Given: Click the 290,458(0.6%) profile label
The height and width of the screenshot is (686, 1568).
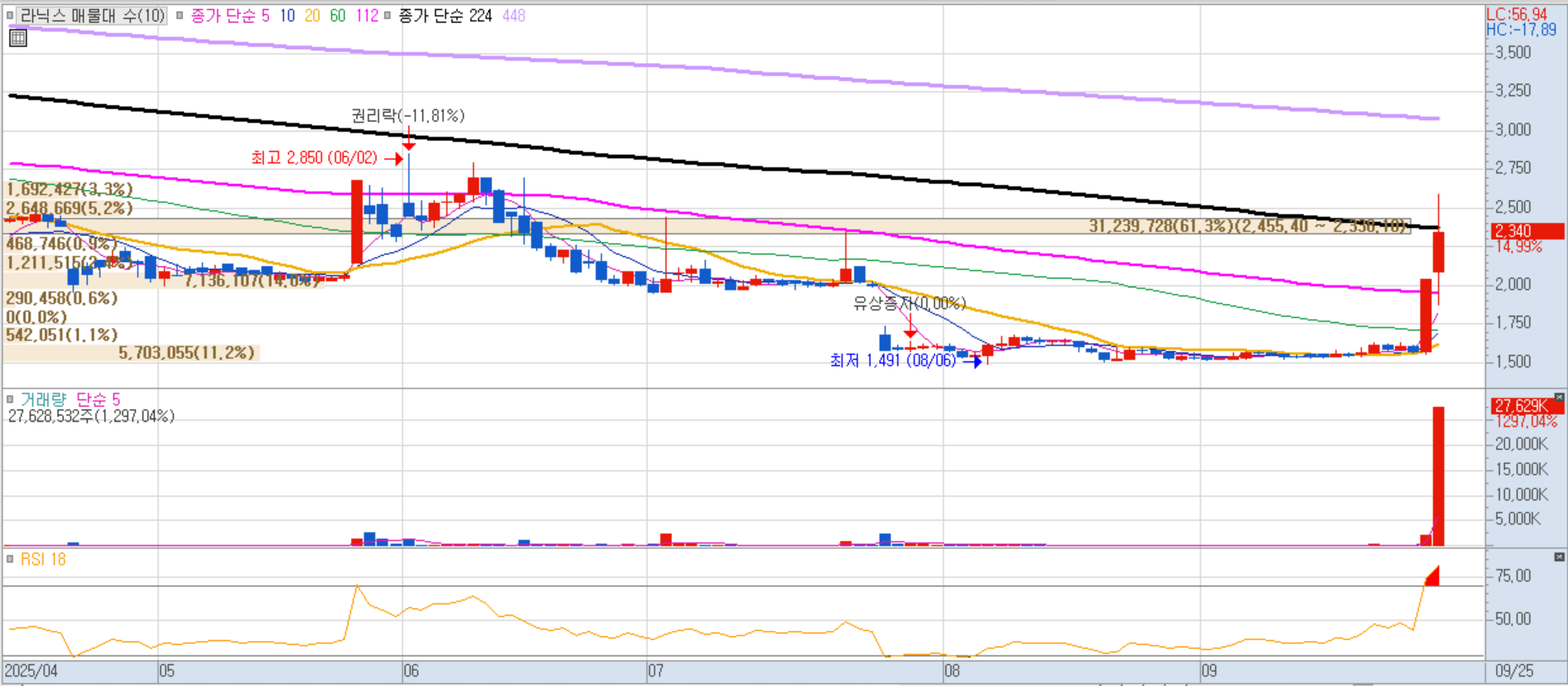Looking at the screenshot, I should tap(62, 298).
